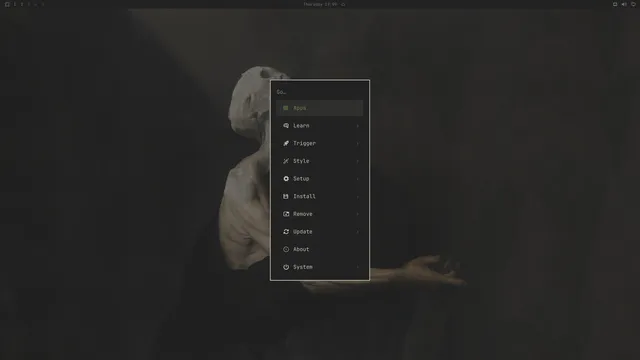The height and width of the screenshot is (360, 640).
Task: Expand the Style row chevron
Action: tap(358, 161)
